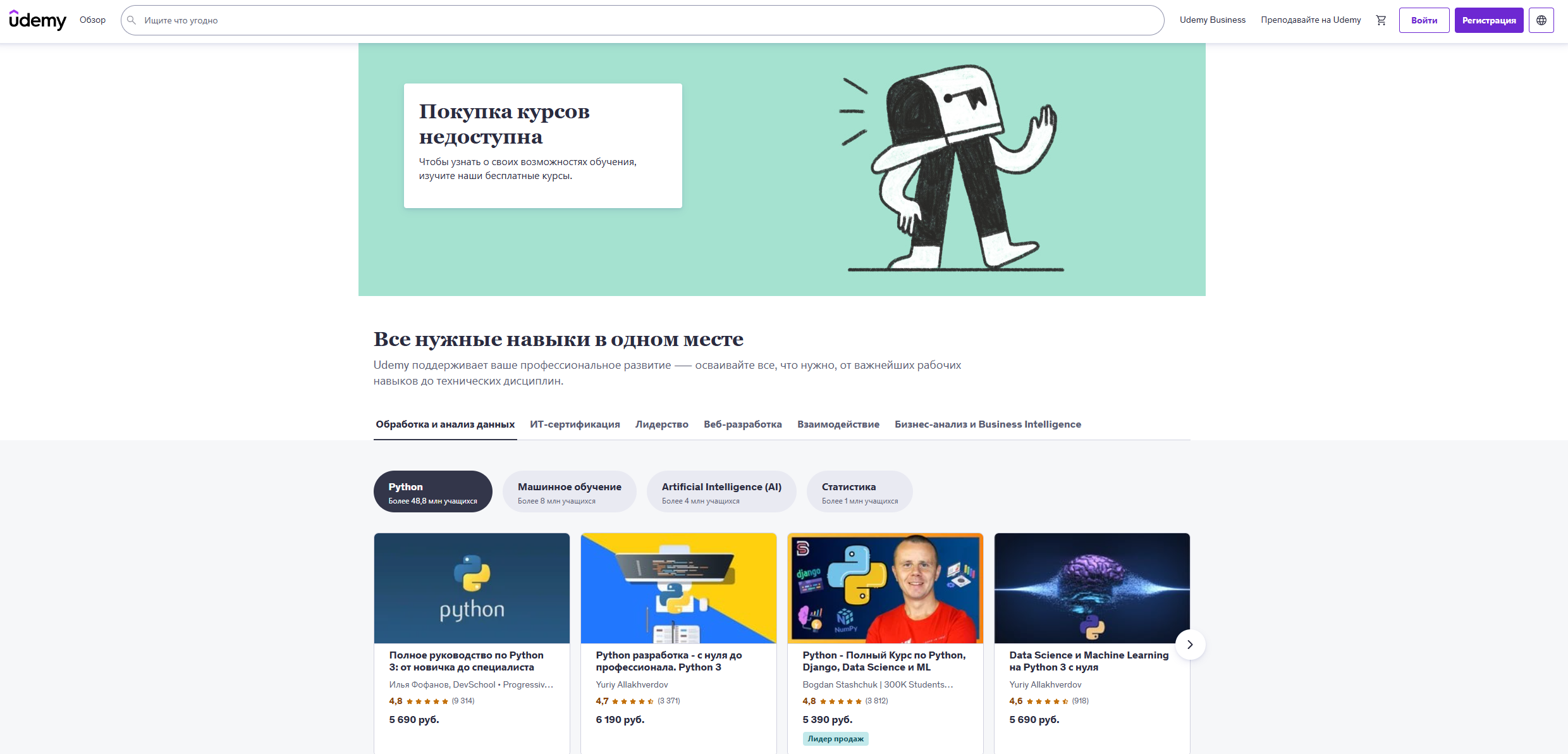
Task: Open Bogdan Stashchuk's course thumbnail
Action: tap(885, 588)
